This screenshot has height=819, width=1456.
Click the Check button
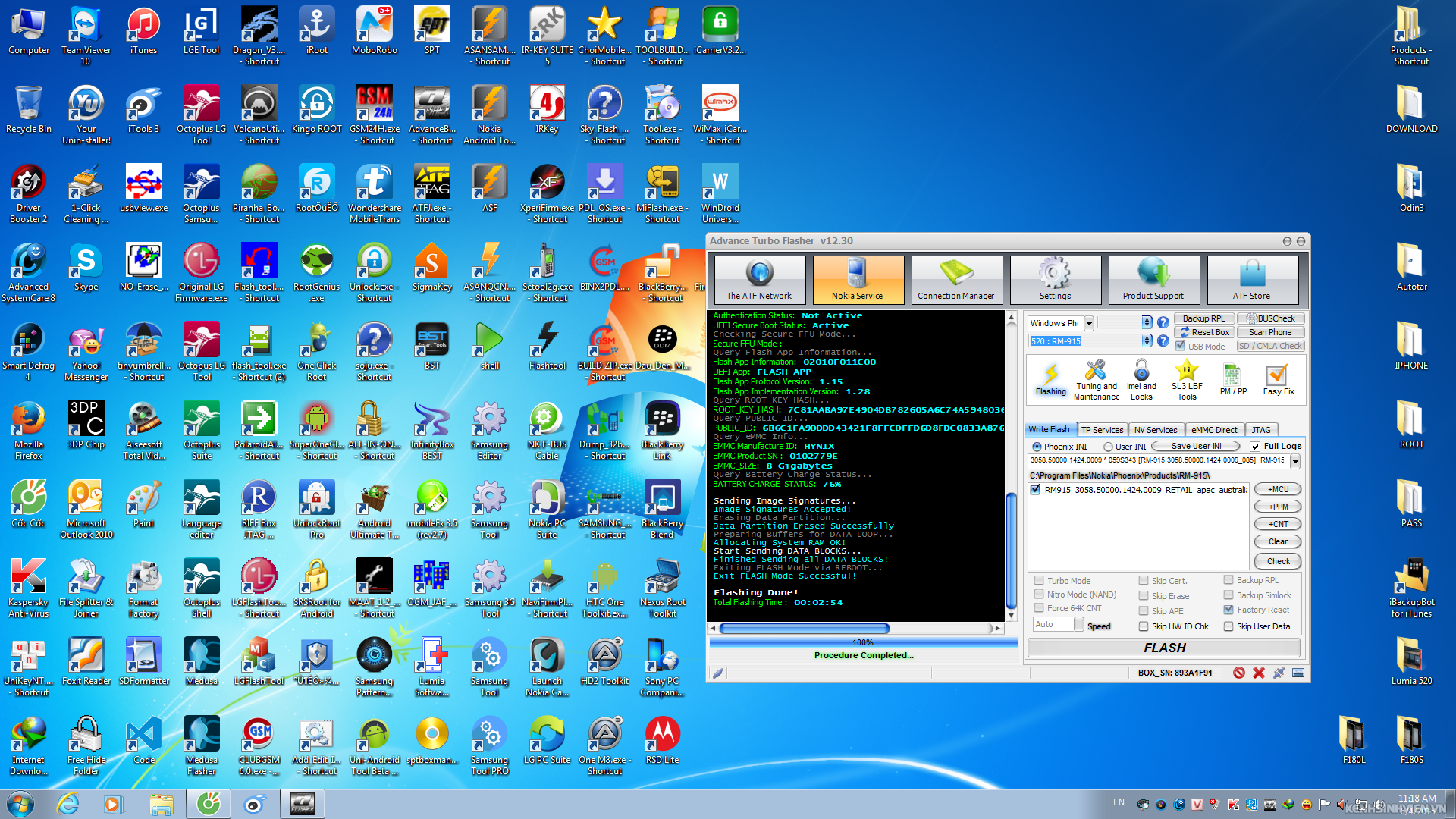coord(1279,561)
